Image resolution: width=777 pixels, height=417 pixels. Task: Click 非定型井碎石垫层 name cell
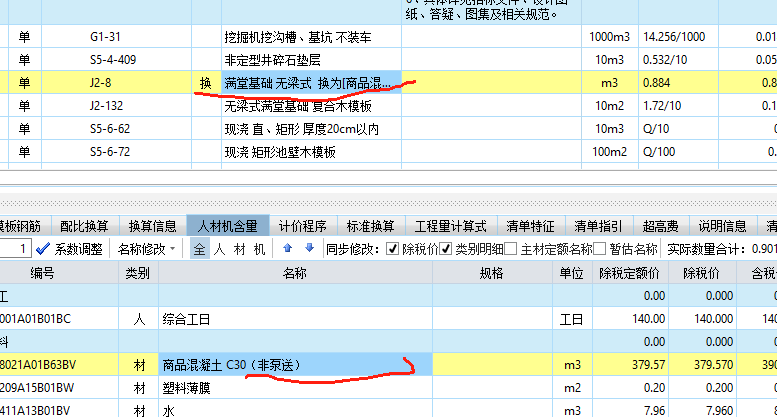(x=311, y=60)
